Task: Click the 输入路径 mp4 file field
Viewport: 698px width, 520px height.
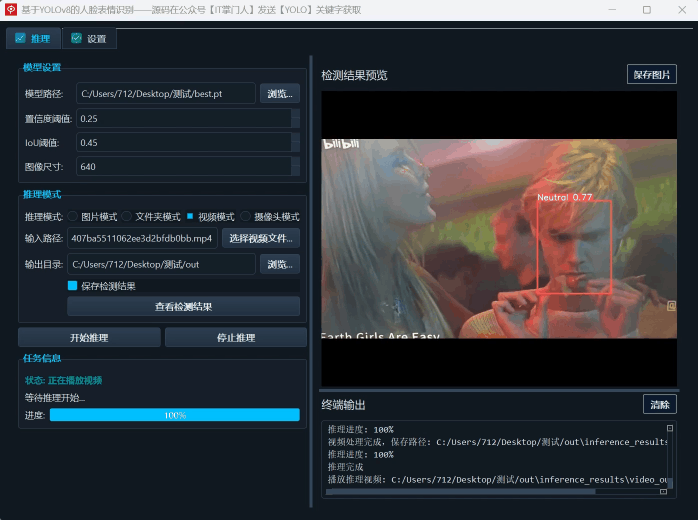Action: pos(142,238)
